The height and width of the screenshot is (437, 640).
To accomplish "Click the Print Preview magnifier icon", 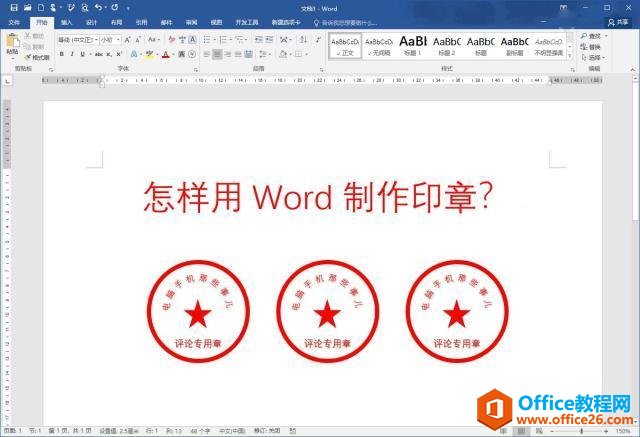I will click(84, 7).
